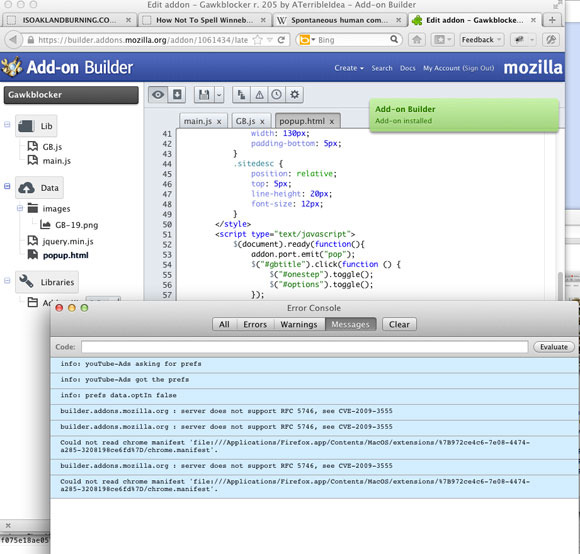Open jquery.min.js in the tree
Image resolution: width=580 pixels, height=554 pixels.
(68, 241)
